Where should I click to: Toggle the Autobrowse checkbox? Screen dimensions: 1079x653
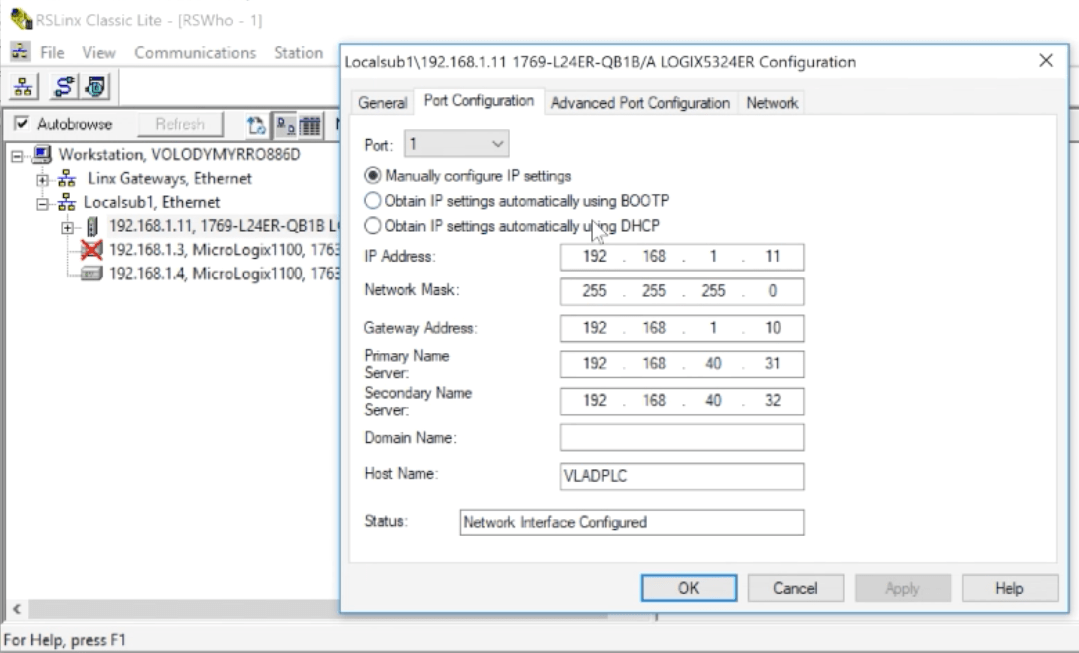tap(22, 124)
